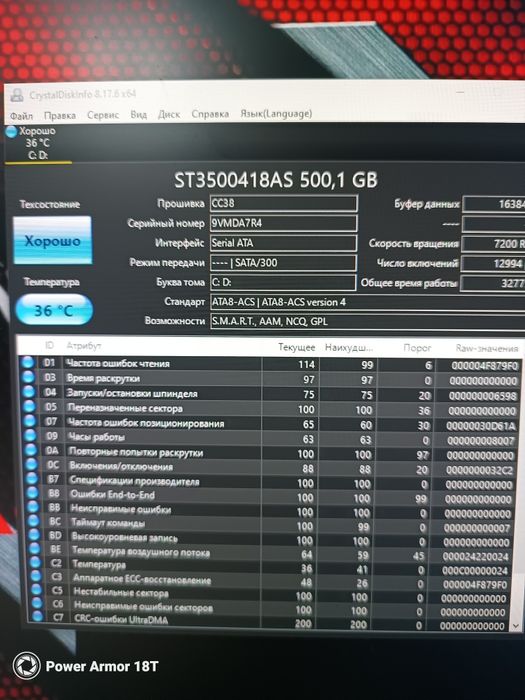Select the Частота ошибок позиционирования row
This screenshot has width=525, height=700.
tap(271, 424)
